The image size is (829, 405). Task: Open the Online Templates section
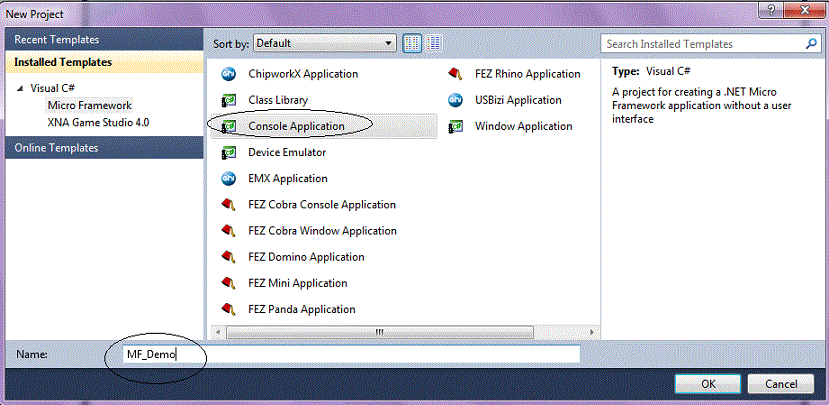point(104,148)
